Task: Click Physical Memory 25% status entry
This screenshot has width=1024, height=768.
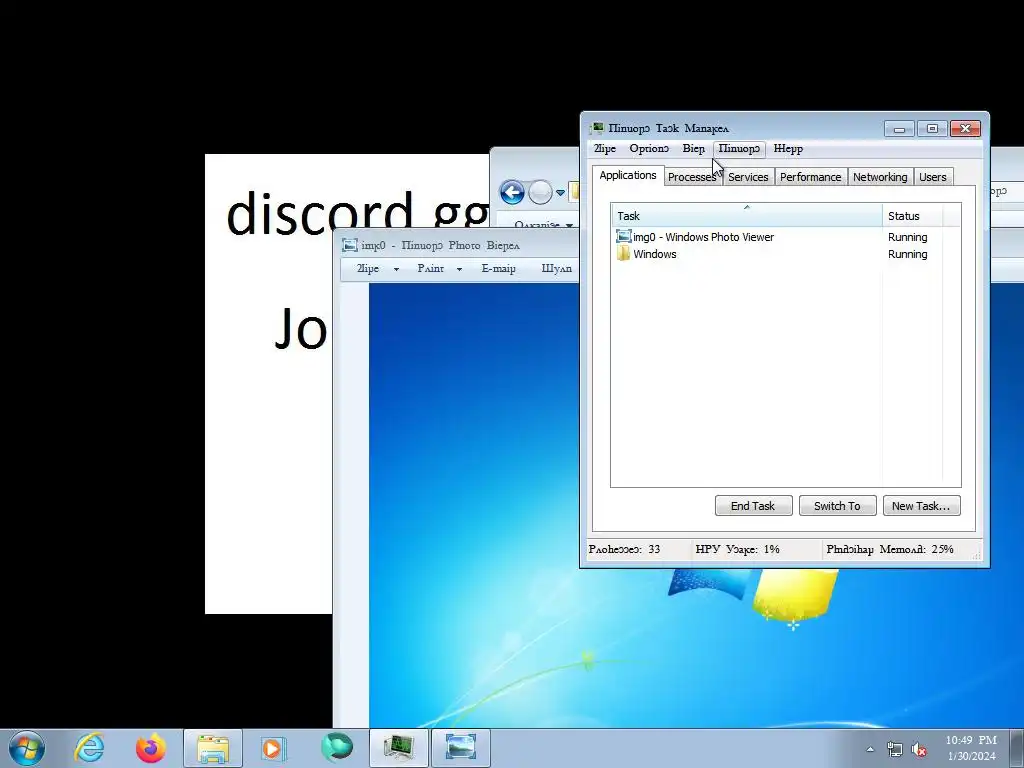Action: [889, 549]
